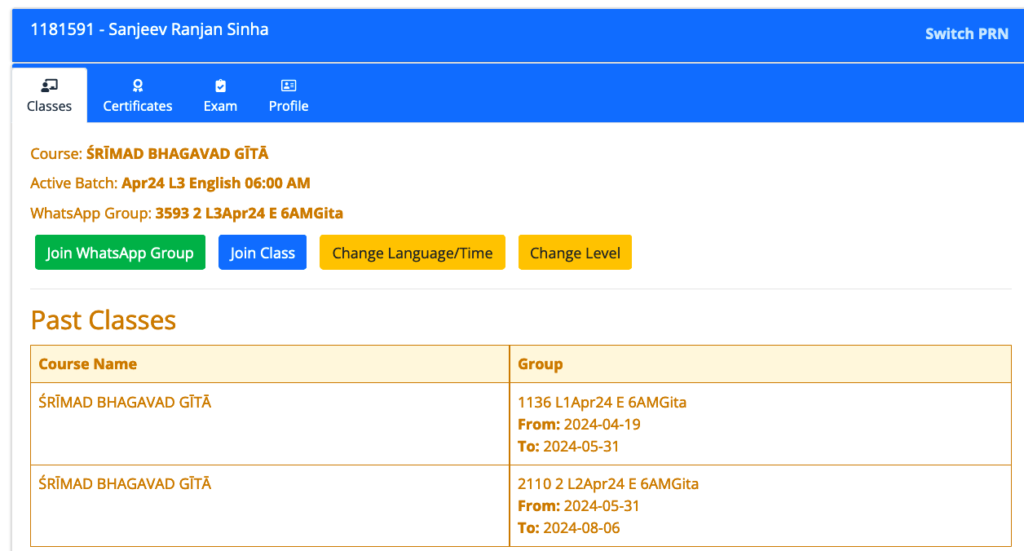Click the yellow Change Level button

(575, 253)
